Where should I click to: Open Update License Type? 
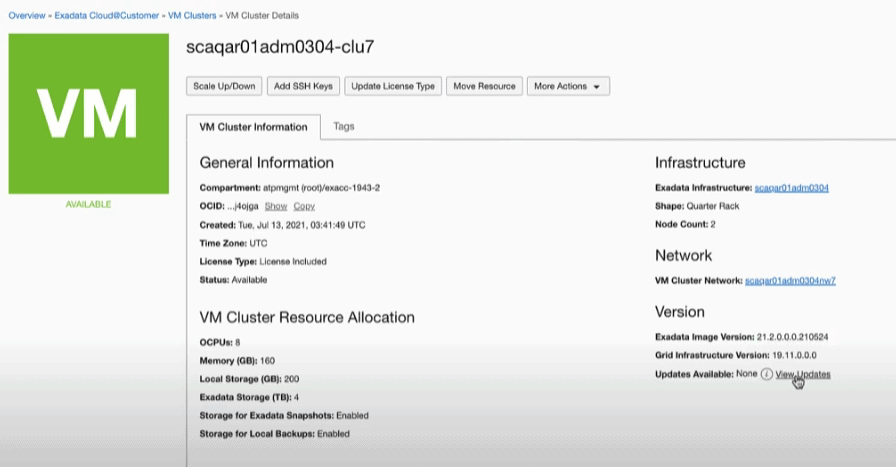point(393,86)
